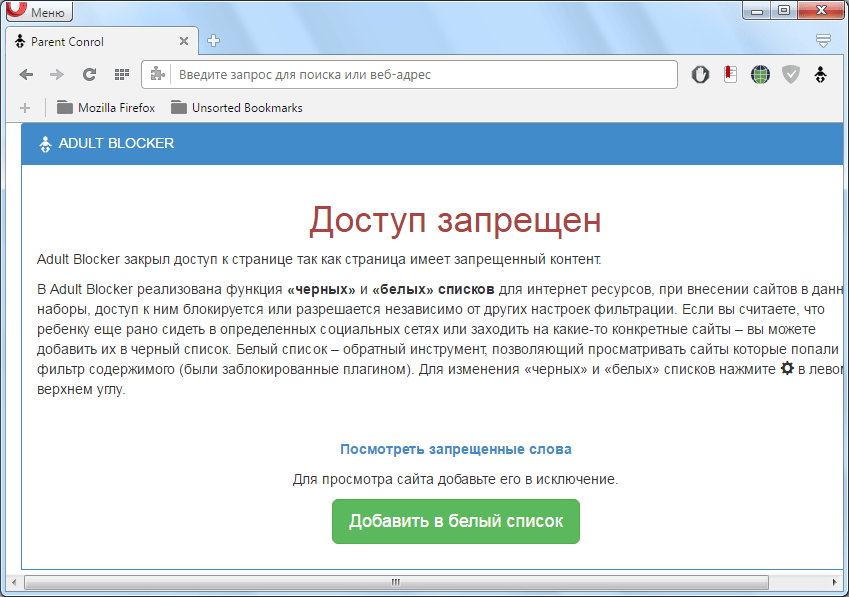Open a new tab with plus button
The height and width of the screenshot is (597, 849).
point(213,41)
